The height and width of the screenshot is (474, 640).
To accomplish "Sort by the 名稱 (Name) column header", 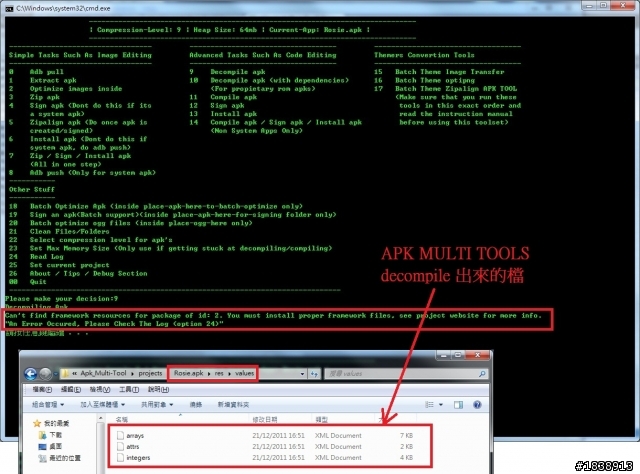I will (122, 419).
